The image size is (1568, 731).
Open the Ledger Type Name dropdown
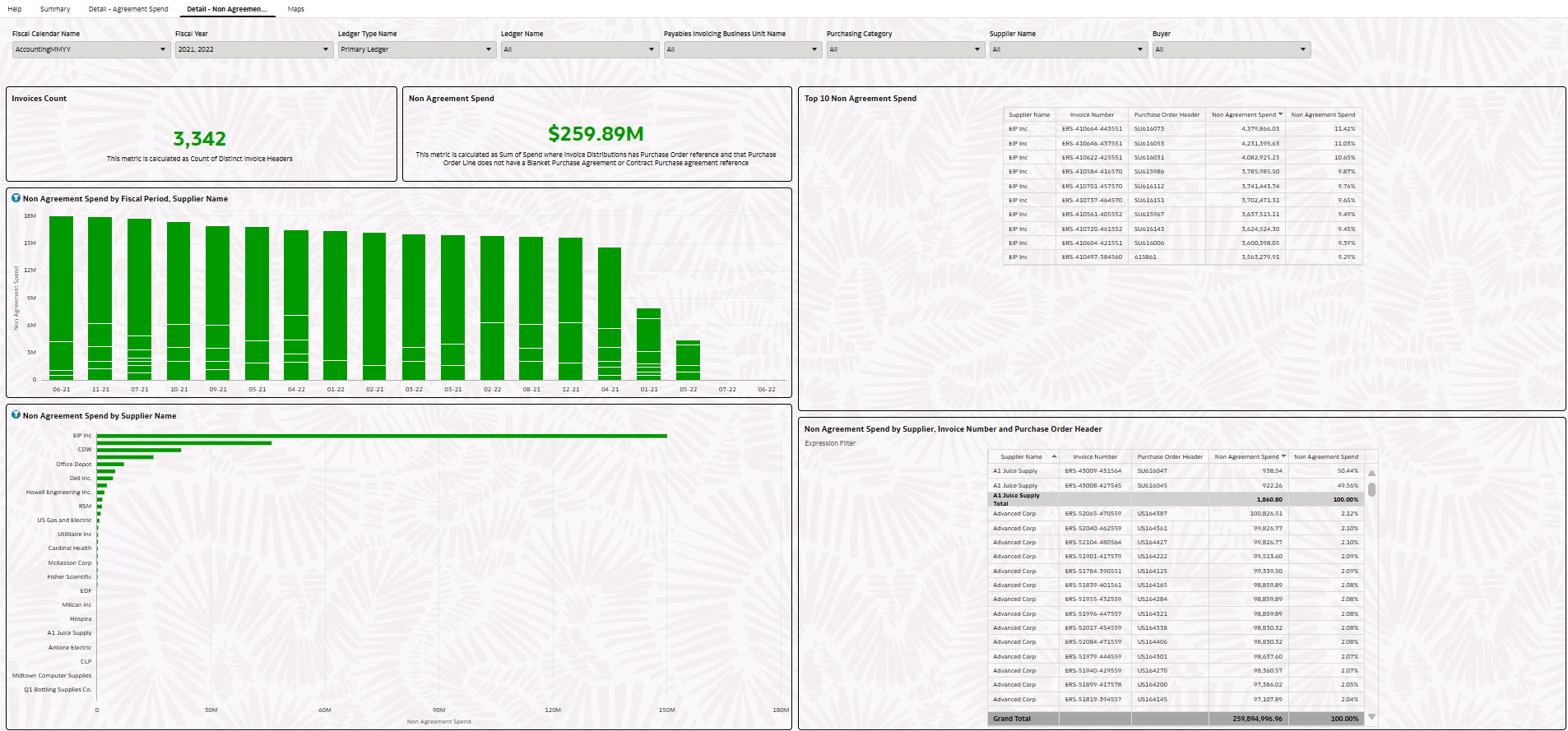click(x=416, y=49)
